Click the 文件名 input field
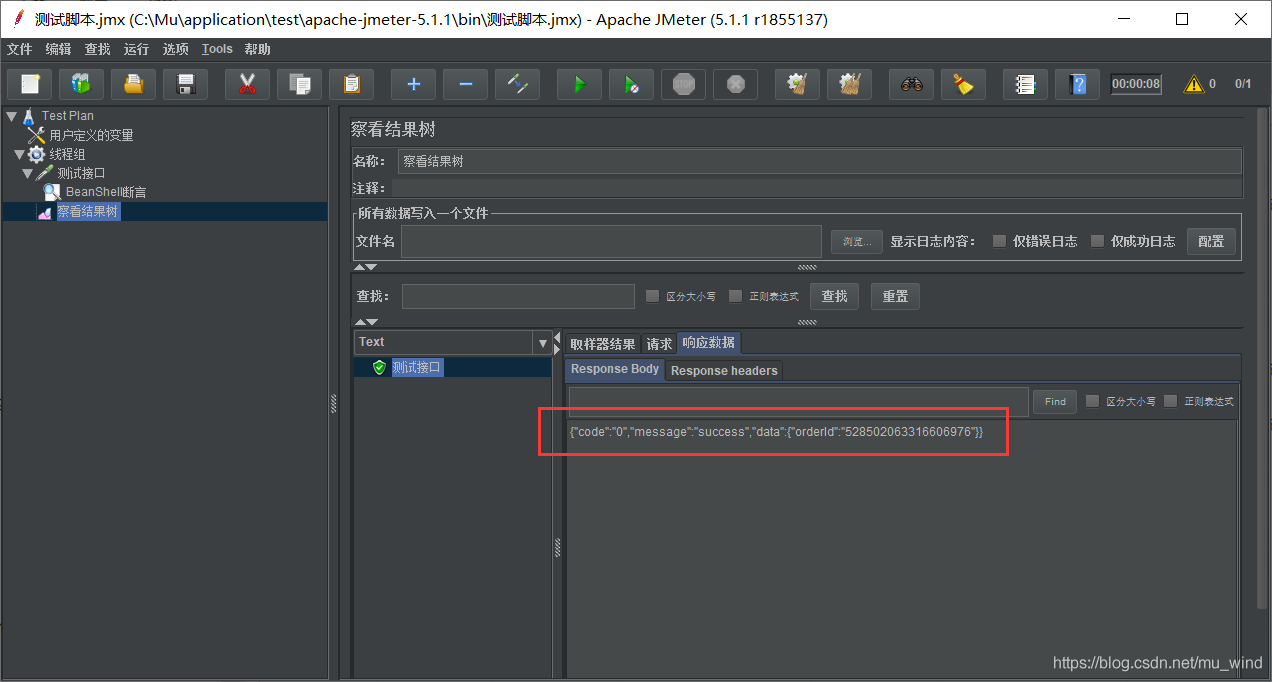1272x682 pixels. coord(610,241)
